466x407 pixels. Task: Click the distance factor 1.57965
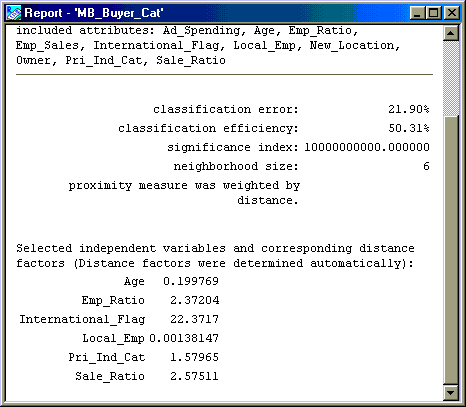click(195, 357)
